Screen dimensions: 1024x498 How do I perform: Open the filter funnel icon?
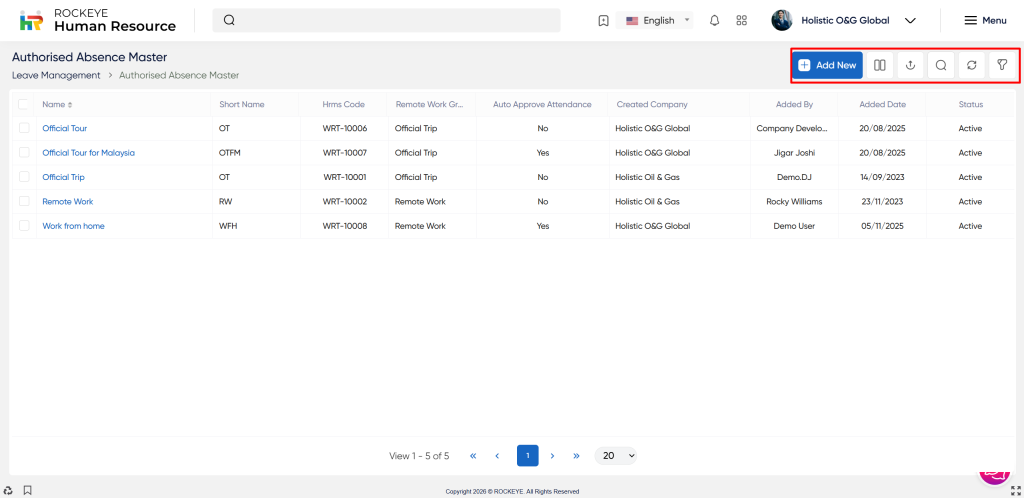click(1002, 65)
